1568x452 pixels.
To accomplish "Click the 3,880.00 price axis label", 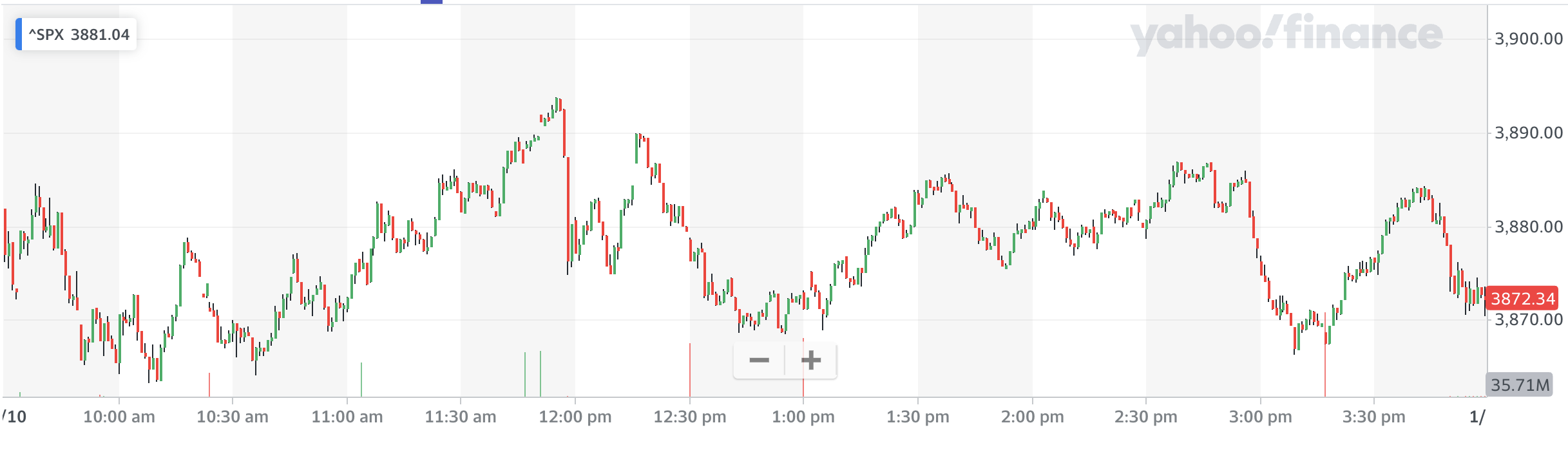I will pos(1528,227).
